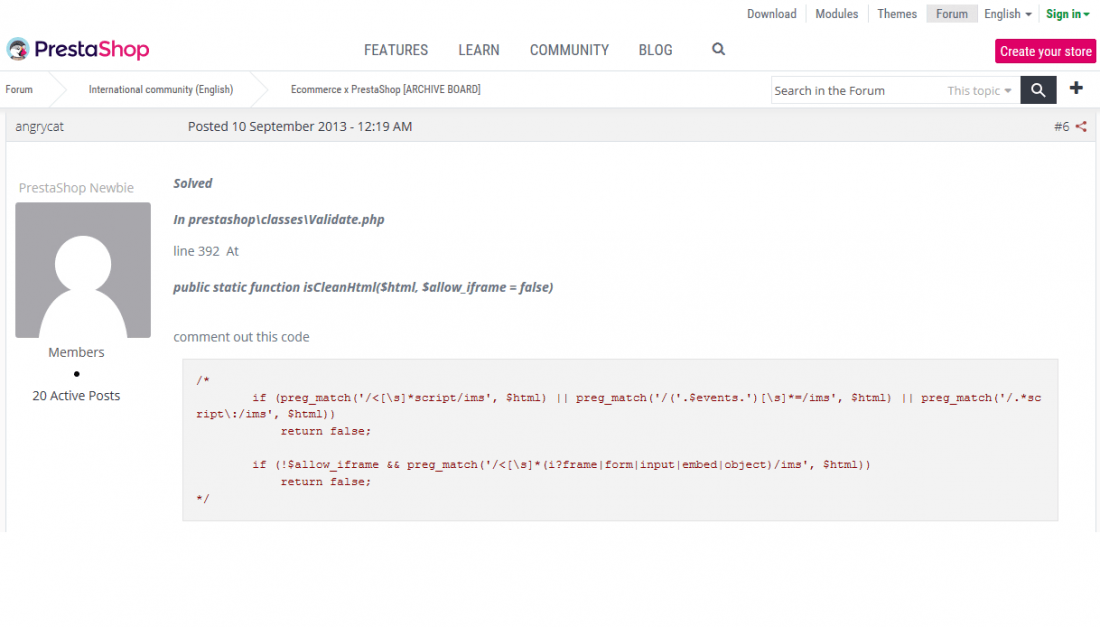Screen dimensions: 1100x627
Task: Open International community (English) breadcrumb
Action: [161, 90]
